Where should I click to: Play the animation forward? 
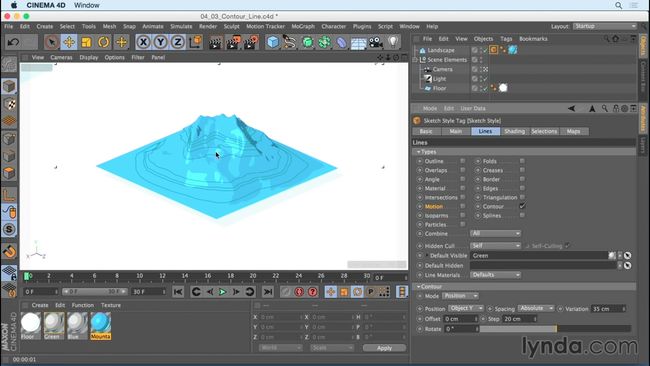[x=223, y=292]
